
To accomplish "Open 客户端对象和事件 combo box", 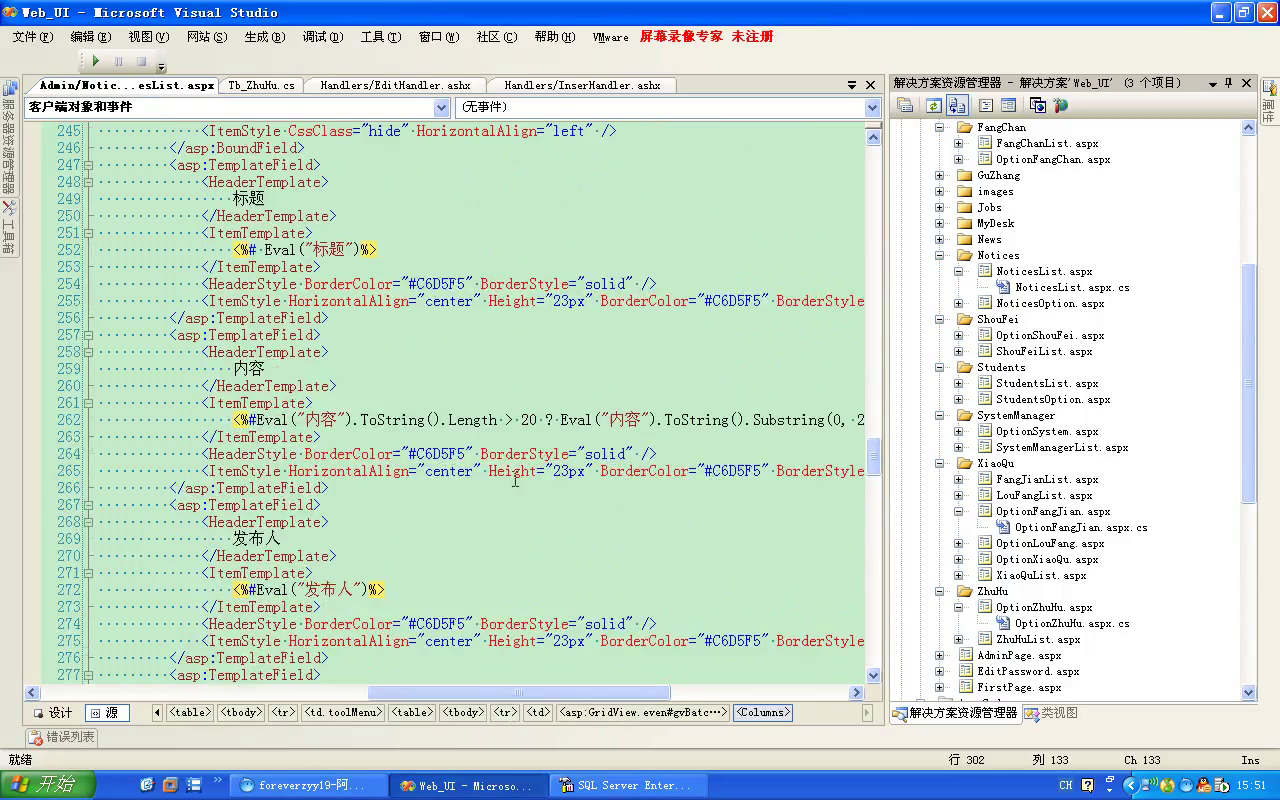I will (237, 107).
